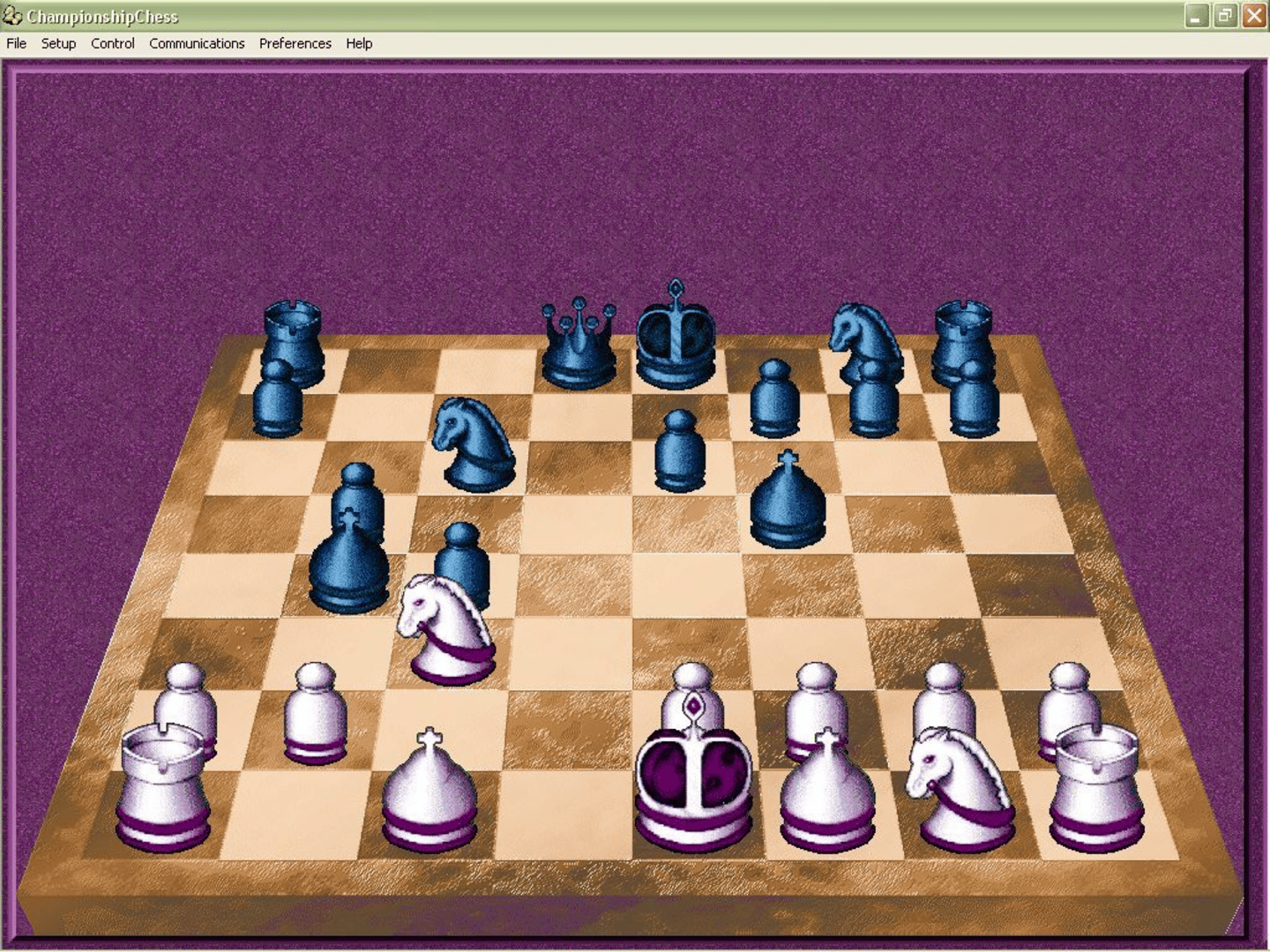Minimize the ChampionshipChess window
1270x952 pixels.
coord(1197,16)
